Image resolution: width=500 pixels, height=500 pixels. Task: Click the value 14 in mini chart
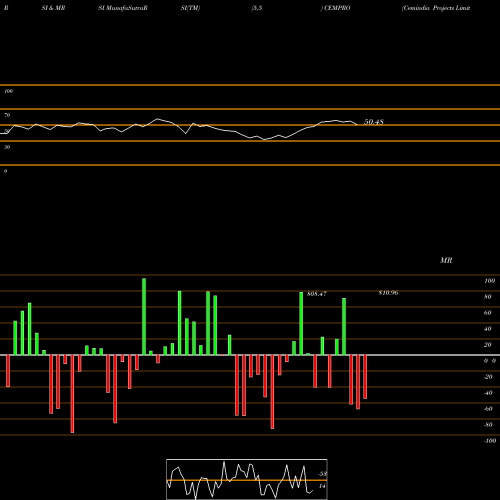[x=322, y=486]
